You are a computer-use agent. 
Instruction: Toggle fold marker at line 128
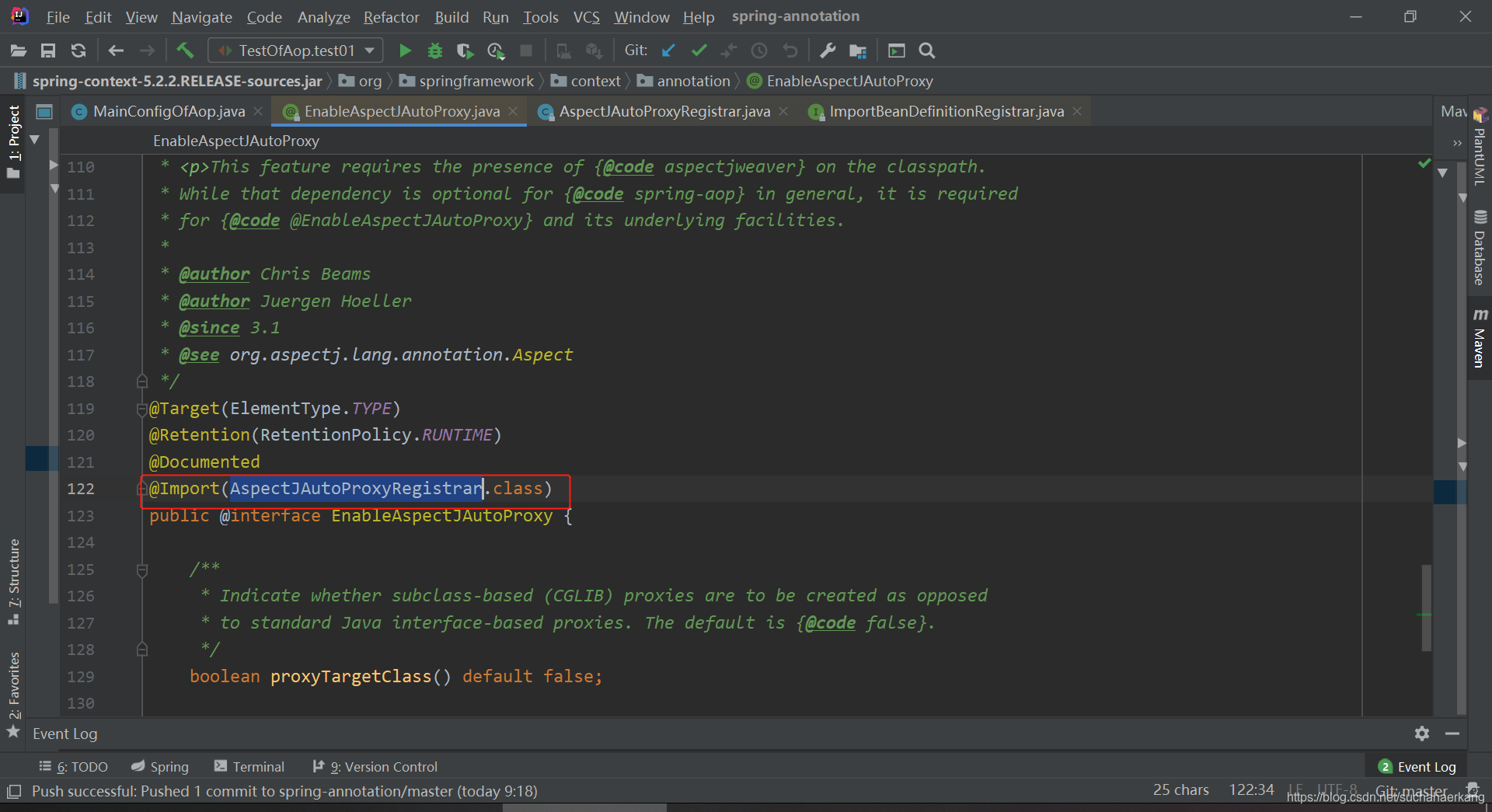pyautogui.click(x=142, y=650)
